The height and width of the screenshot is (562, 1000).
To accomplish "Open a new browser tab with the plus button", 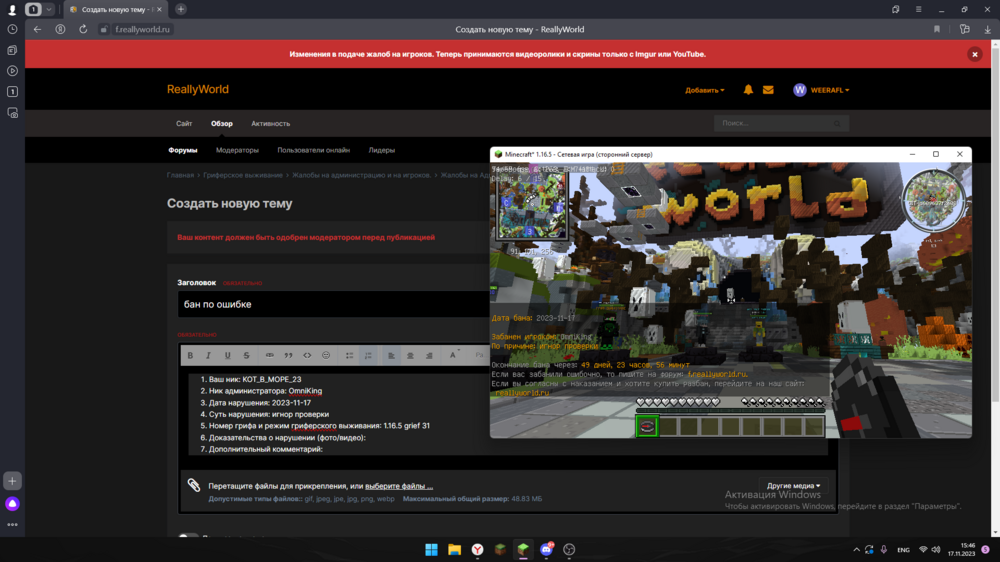I will 180,10.
